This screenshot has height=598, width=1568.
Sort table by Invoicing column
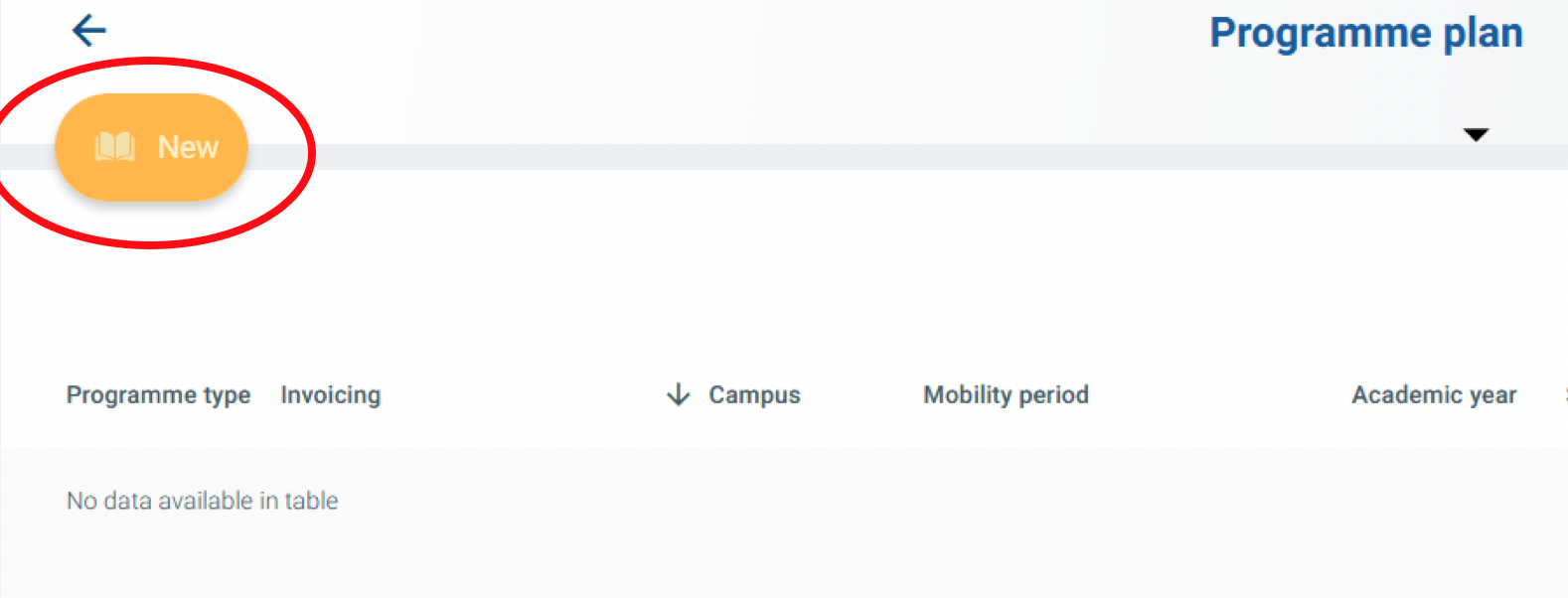pos(331,395)
